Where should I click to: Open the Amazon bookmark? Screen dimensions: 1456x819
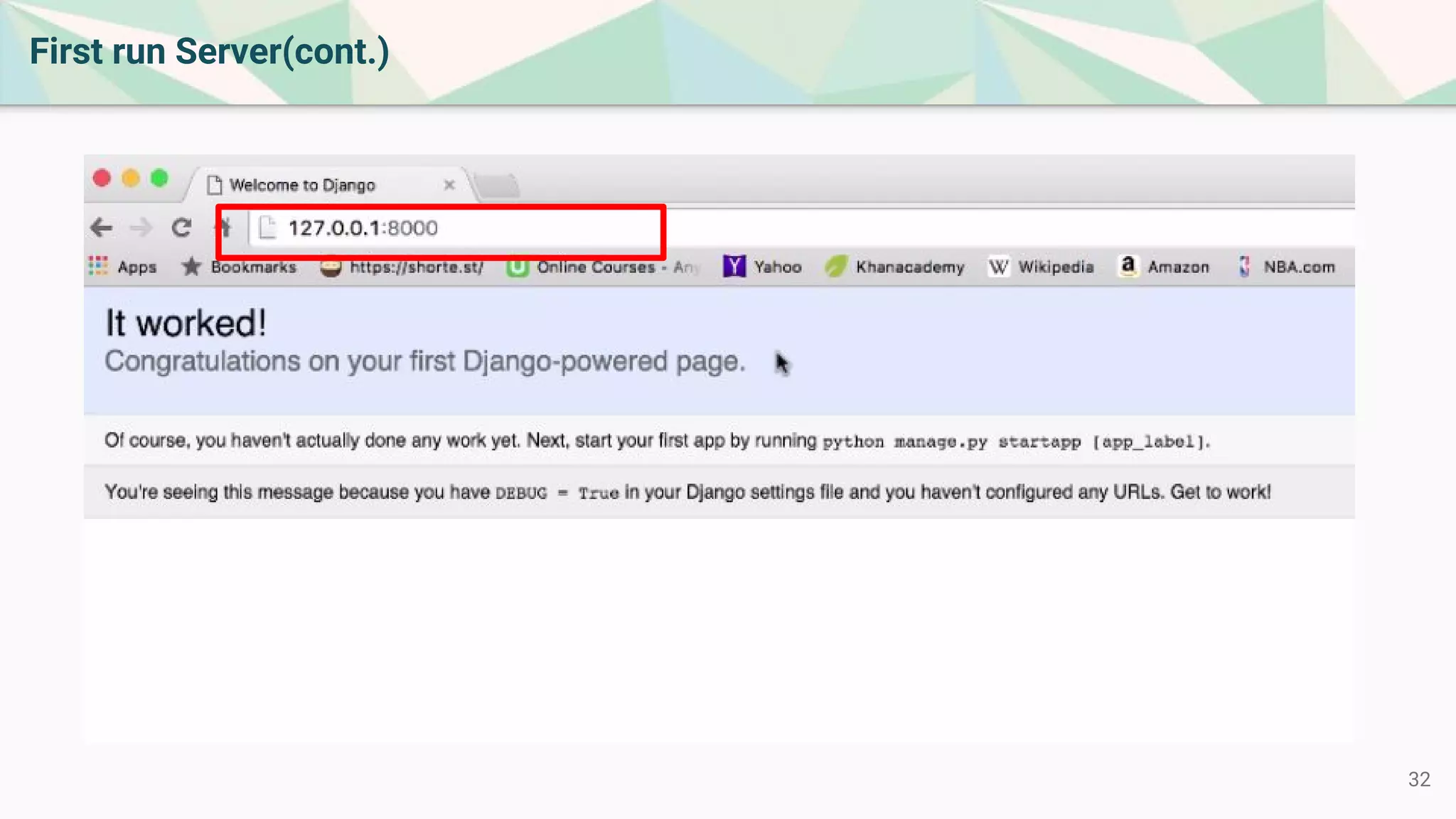point(1179,267)
